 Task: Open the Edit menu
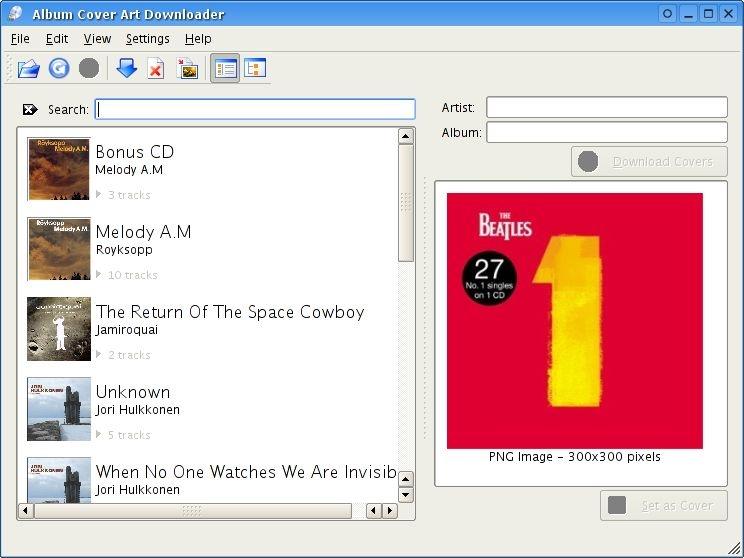click(x=57, y=39)
